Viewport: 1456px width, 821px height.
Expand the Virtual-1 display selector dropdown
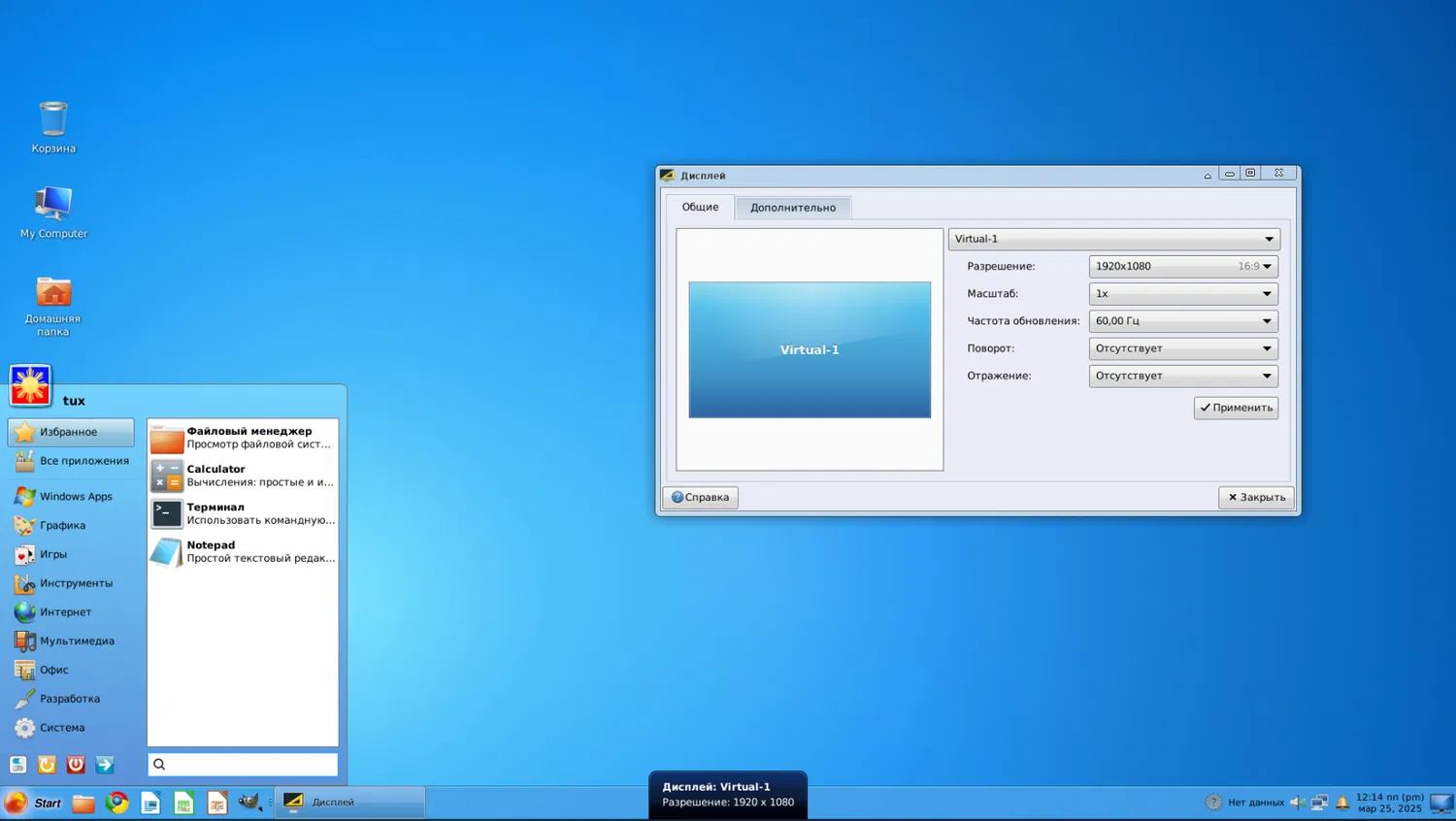coord(1114,239)
